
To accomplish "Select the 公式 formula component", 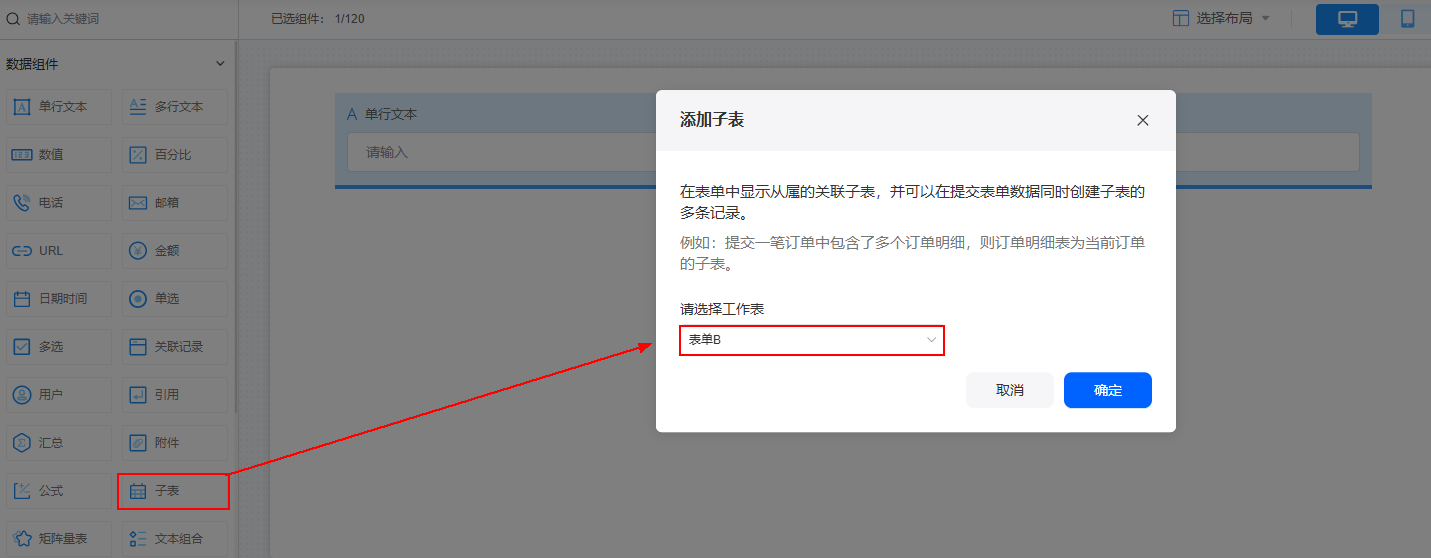I will tap(60, 491).
